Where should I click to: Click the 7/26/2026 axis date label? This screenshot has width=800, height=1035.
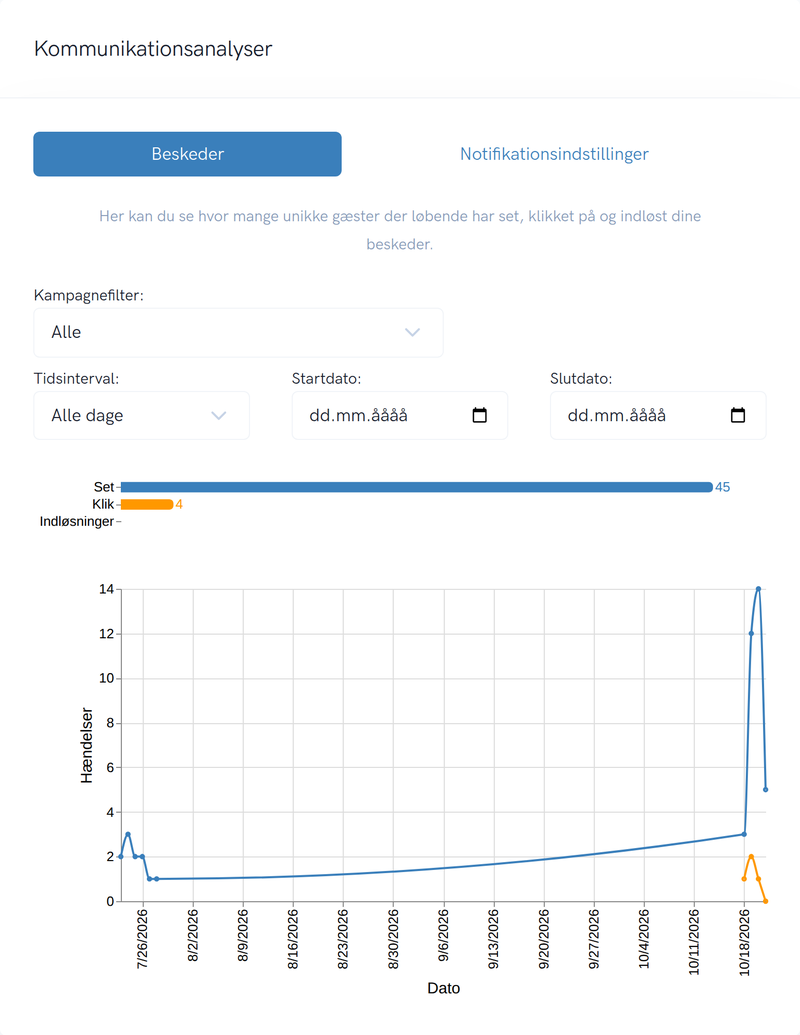[x=143, y=939]
